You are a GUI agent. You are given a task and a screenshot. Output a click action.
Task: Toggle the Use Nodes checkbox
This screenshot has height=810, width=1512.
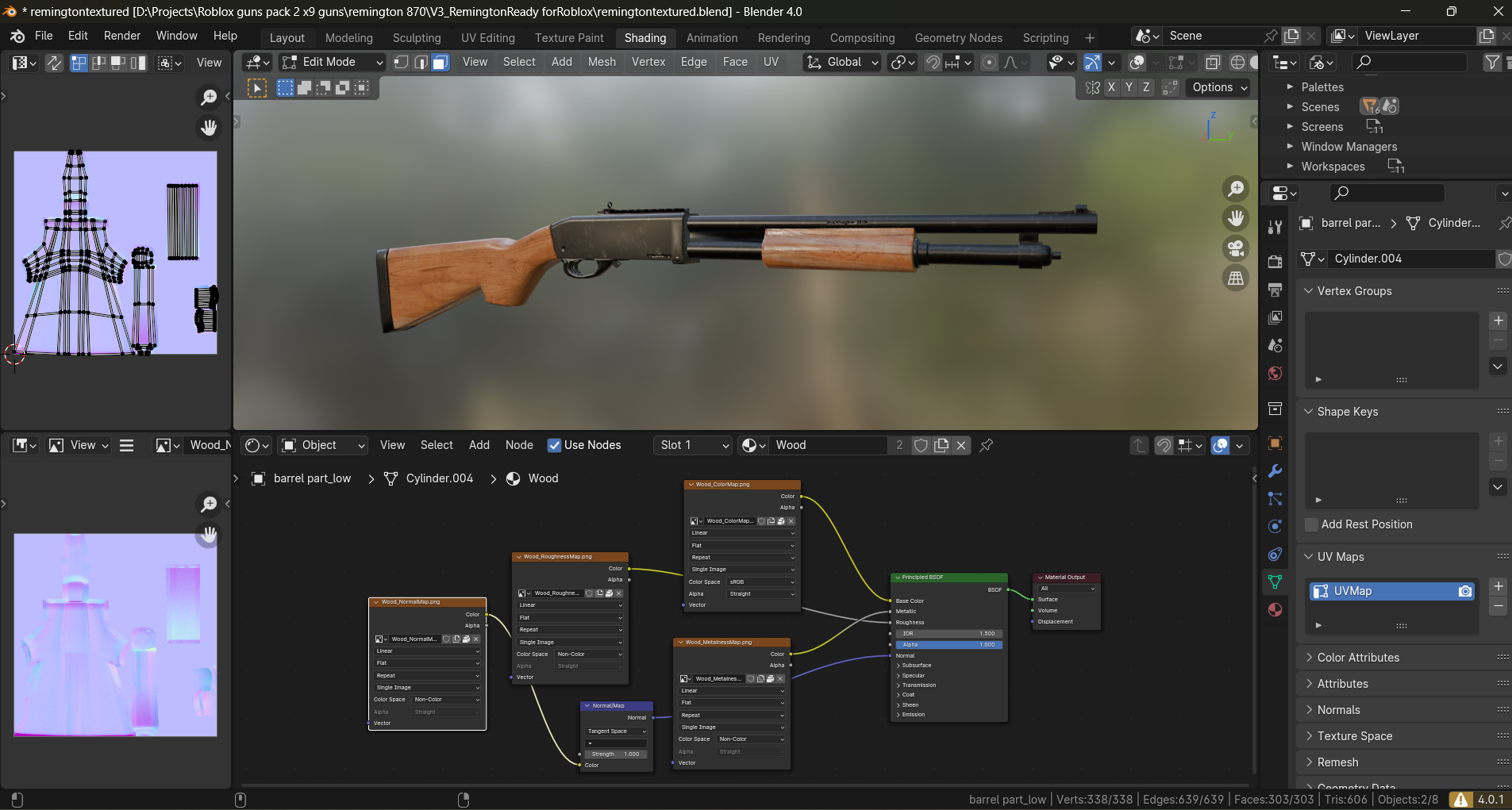pyautogui.click(x=555, y=445)
